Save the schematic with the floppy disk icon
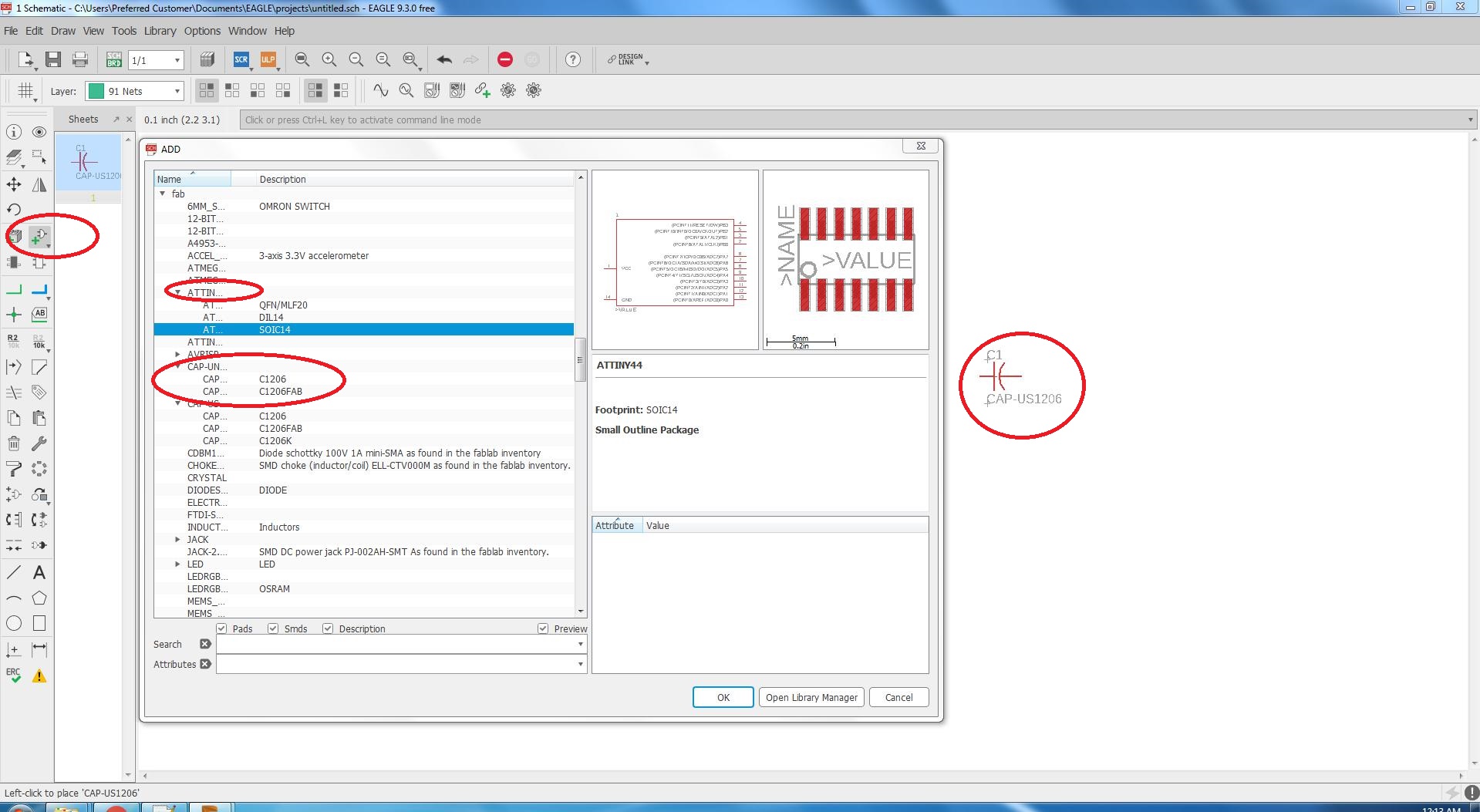This screenshot has width=1480, height=812. pyautogui.click(x=53, y=59)
